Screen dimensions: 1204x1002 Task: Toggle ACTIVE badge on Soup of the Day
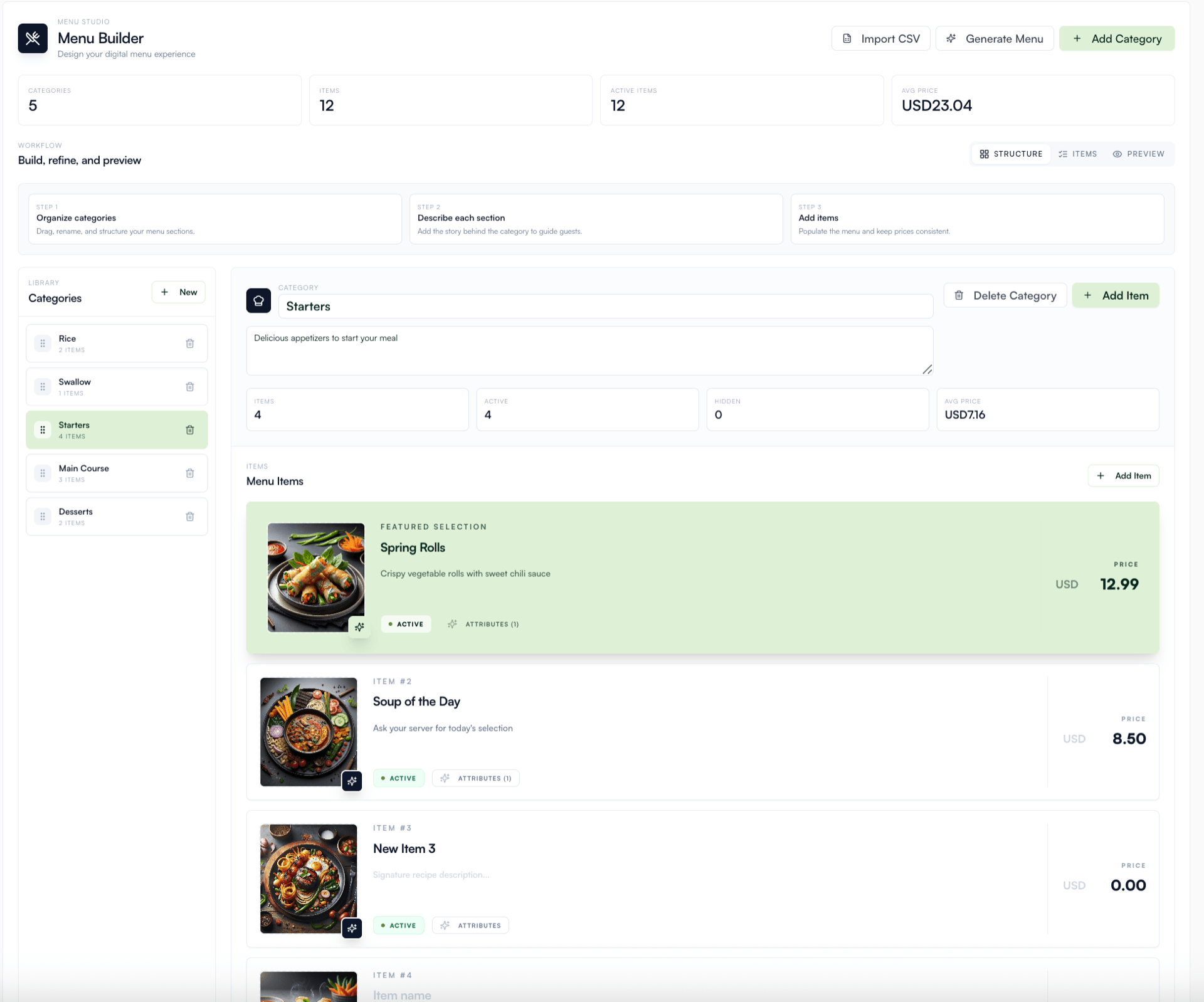click(x=398, y=778)
